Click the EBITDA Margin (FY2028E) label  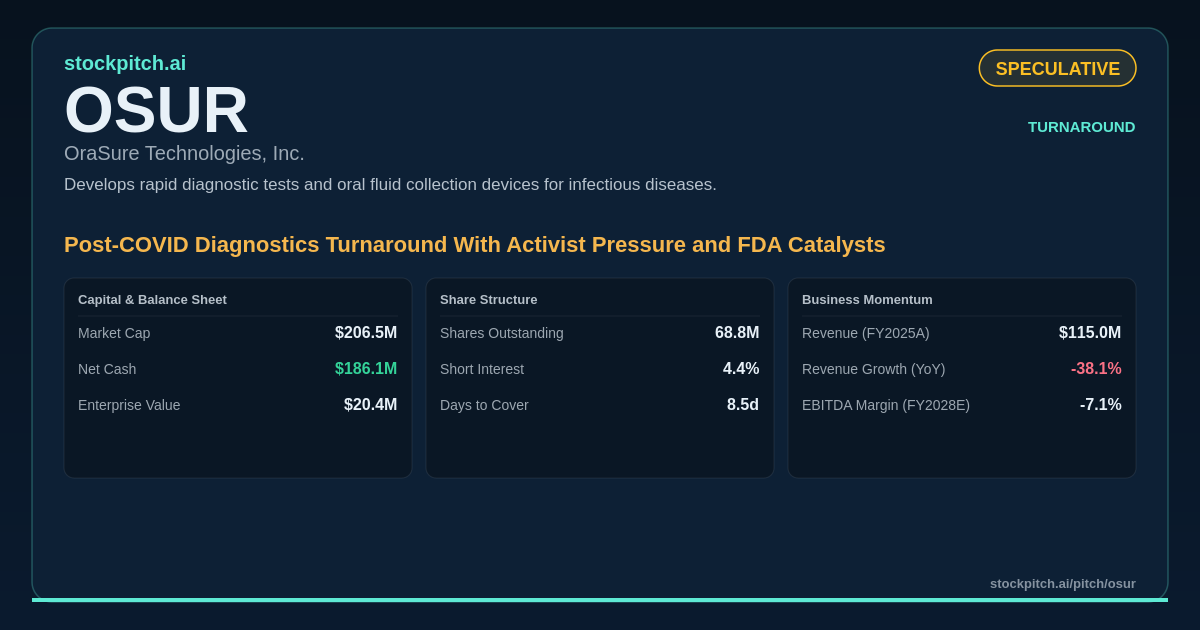(x=886, y=405)
